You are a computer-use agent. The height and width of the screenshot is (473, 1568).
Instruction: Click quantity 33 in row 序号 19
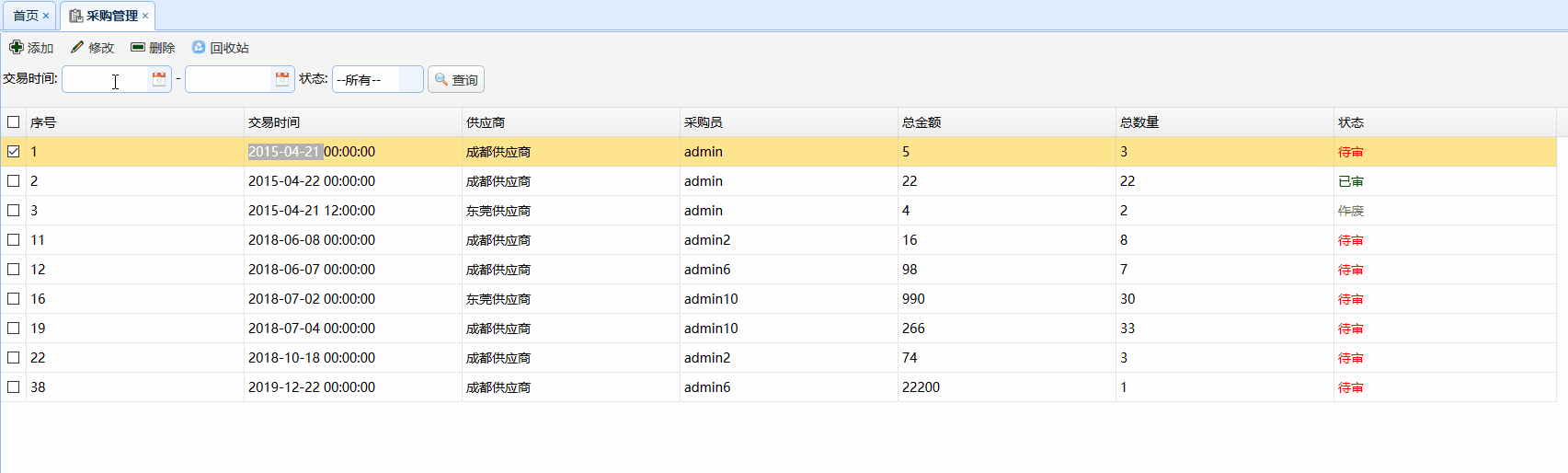pos(1127,329)
